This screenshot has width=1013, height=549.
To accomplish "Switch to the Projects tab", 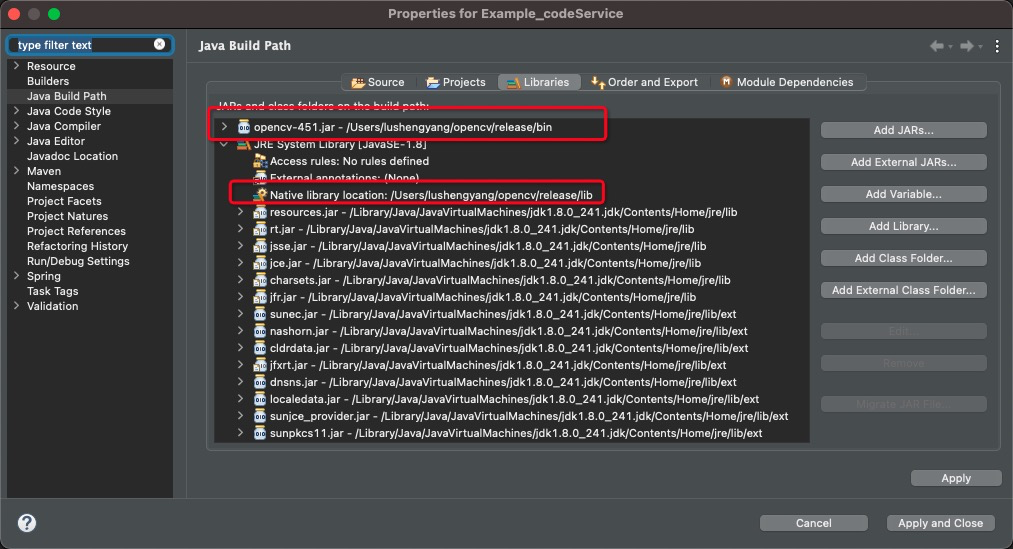I will coord(455,82).
